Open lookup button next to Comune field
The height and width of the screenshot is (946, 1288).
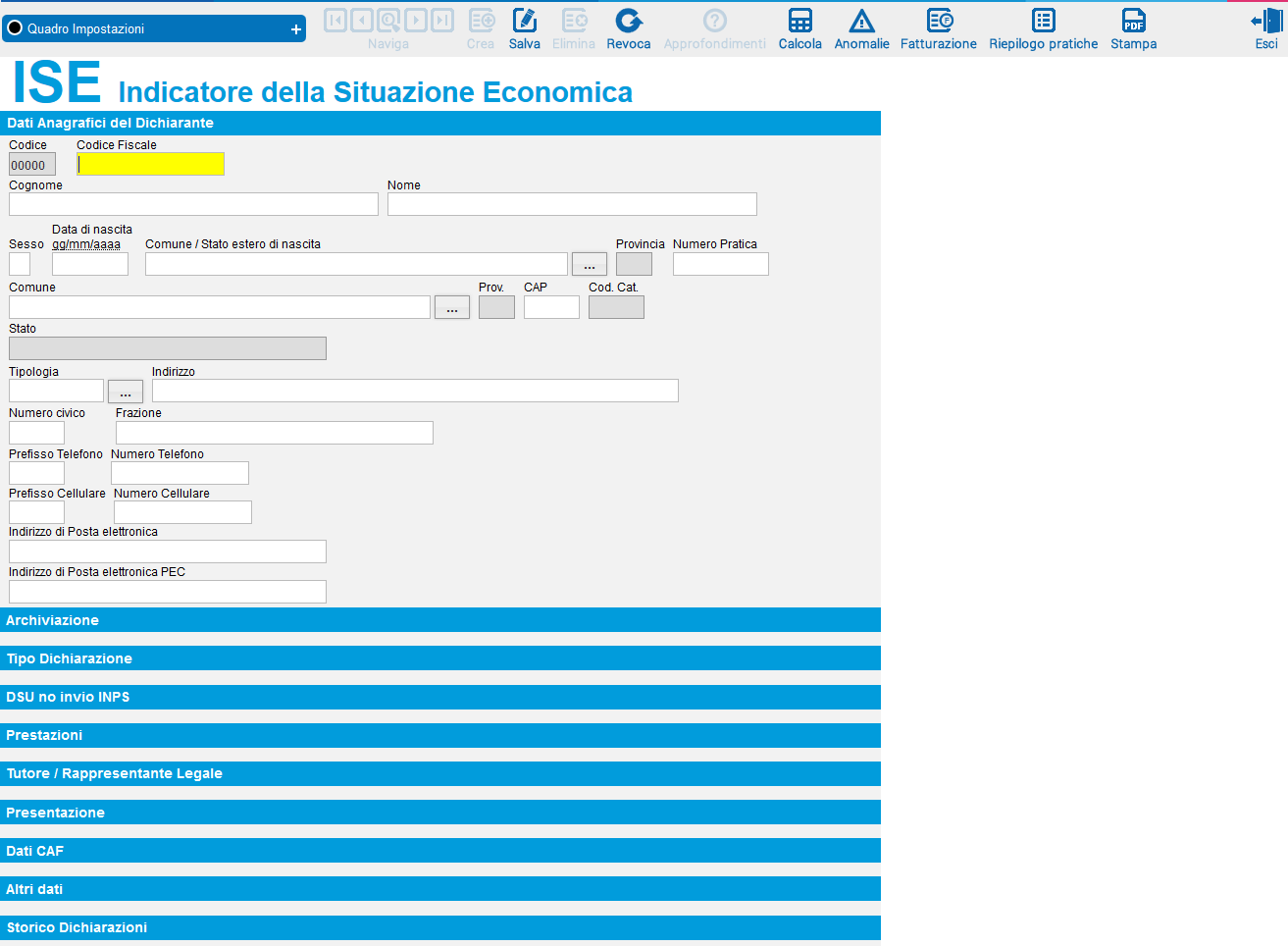[x=452, y=307]
